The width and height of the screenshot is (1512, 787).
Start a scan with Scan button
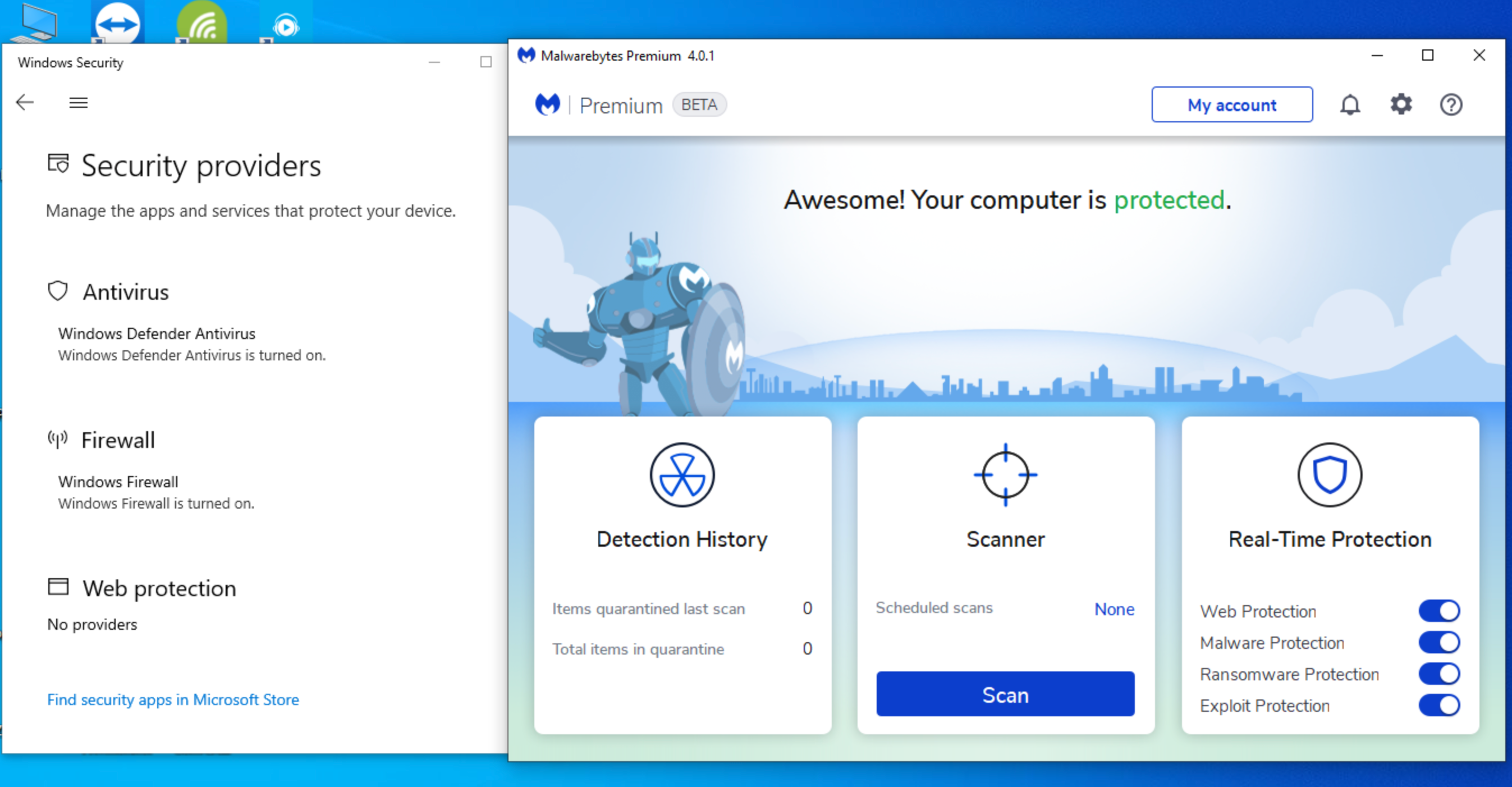point(1005,694)
